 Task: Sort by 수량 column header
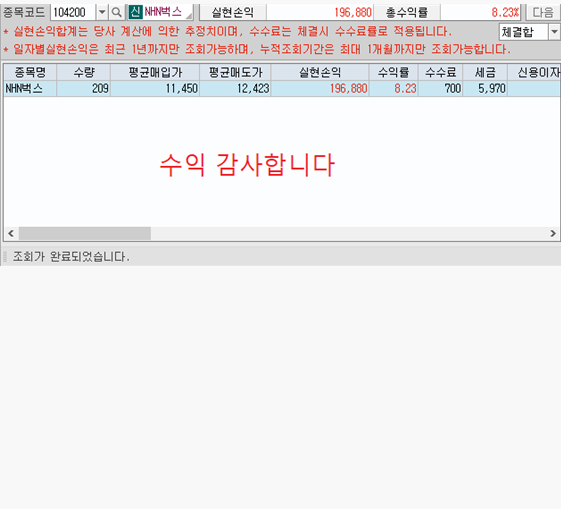coord(83,73)
